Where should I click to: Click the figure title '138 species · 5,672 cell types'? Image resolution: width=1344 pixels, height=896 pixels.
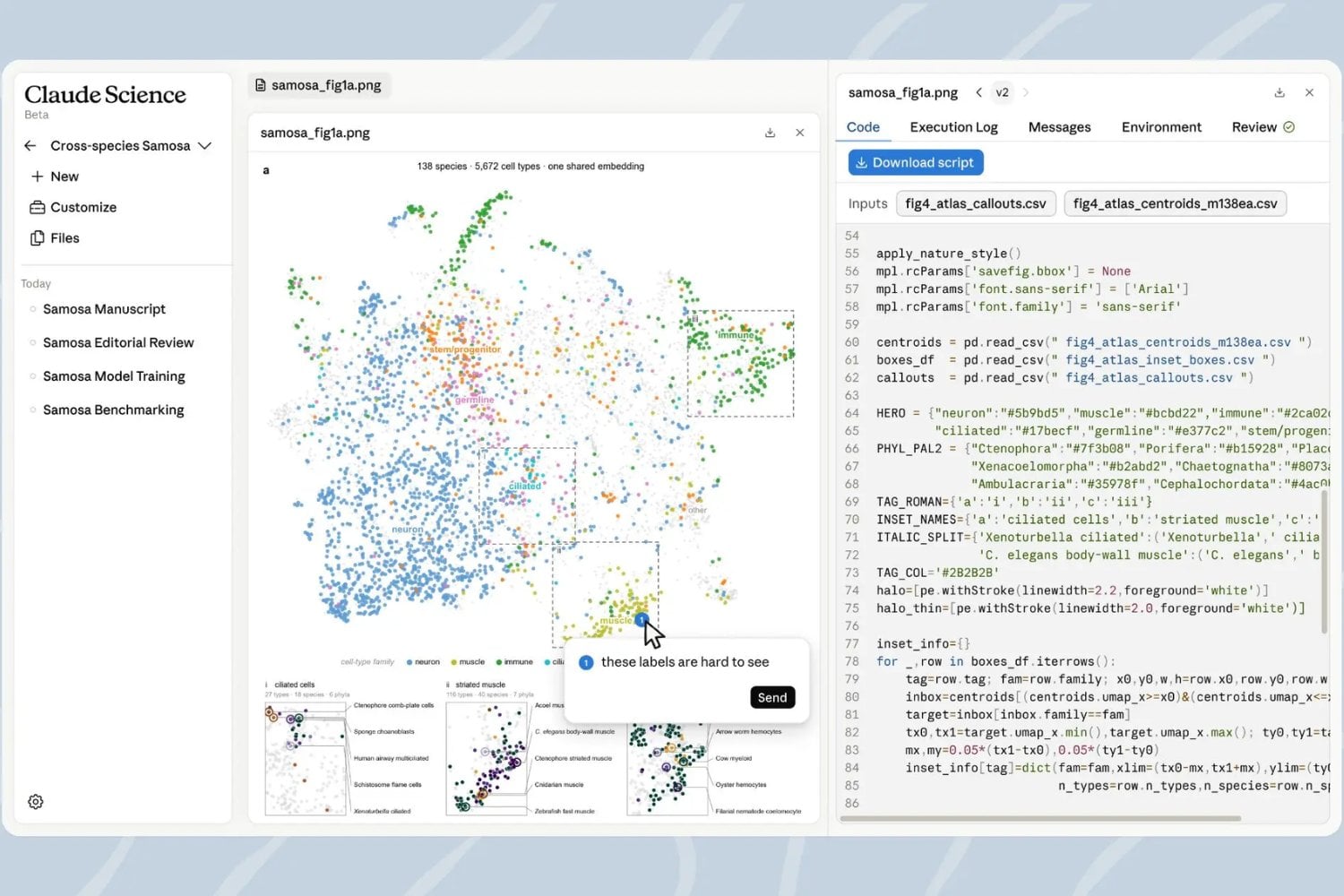530,166
